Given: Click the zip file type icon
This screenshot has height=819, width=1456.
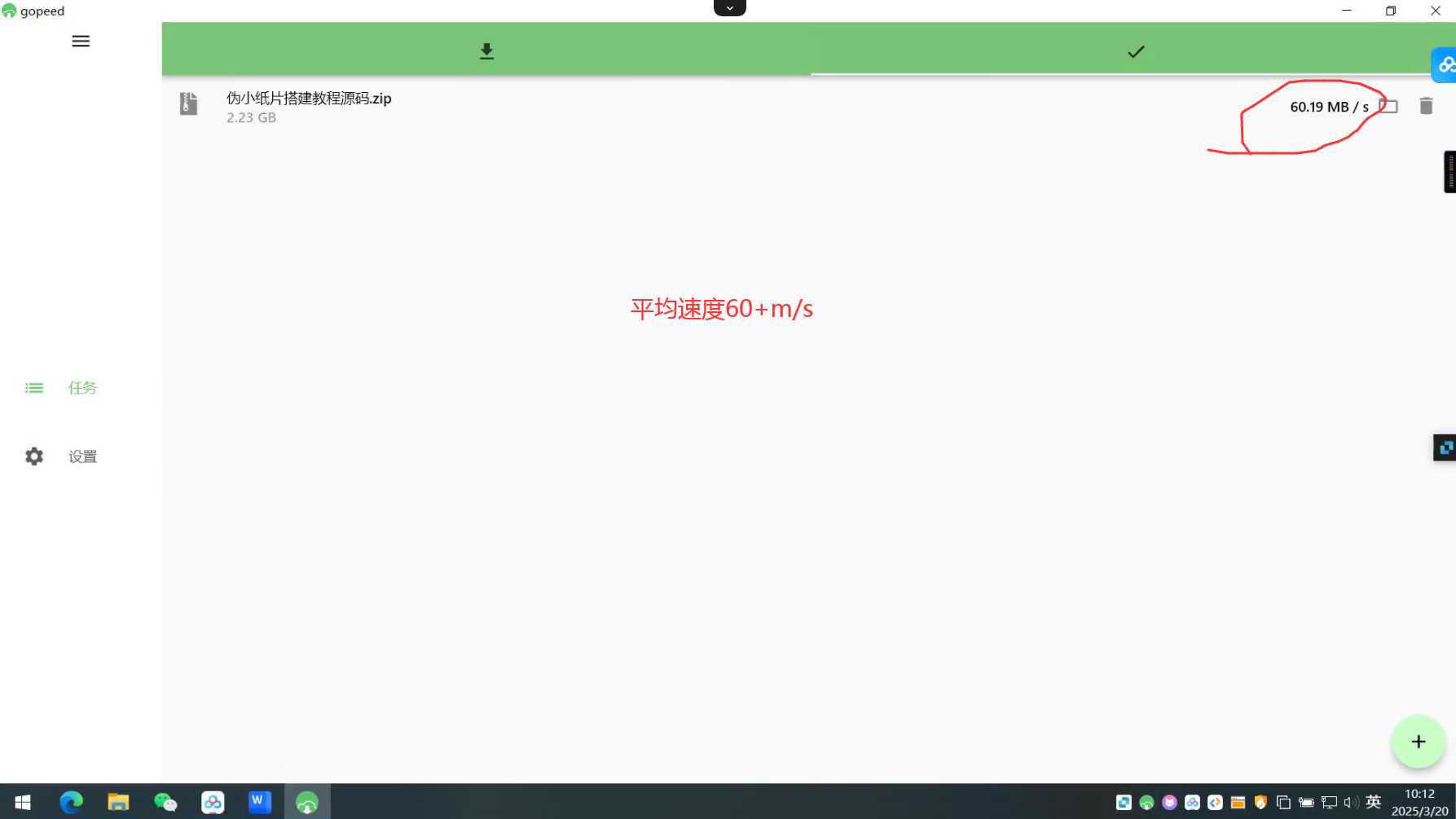Looking at the screenshot, I should click(188, 104).
